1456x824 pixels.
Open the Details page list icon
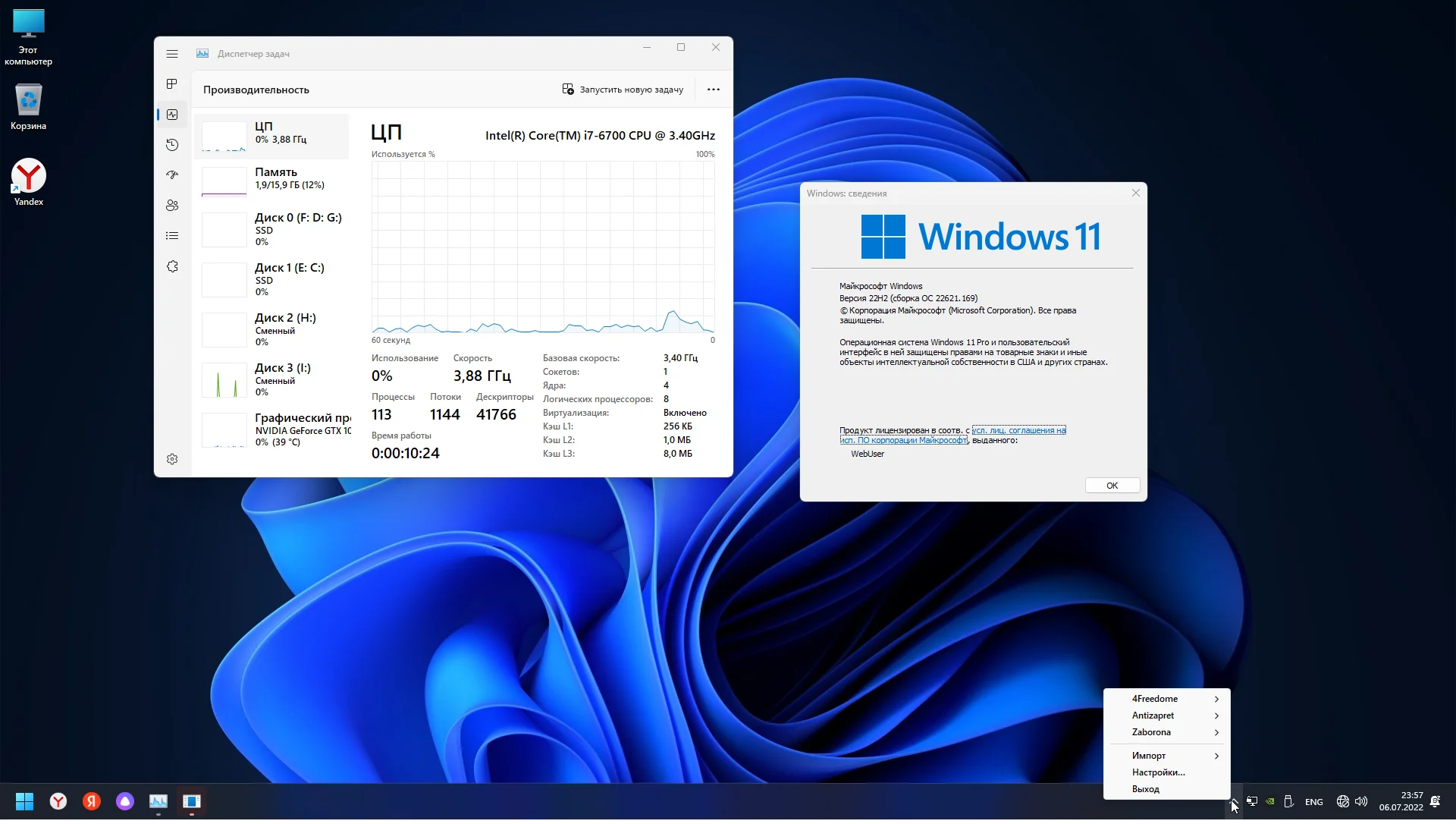click(172, 236)
